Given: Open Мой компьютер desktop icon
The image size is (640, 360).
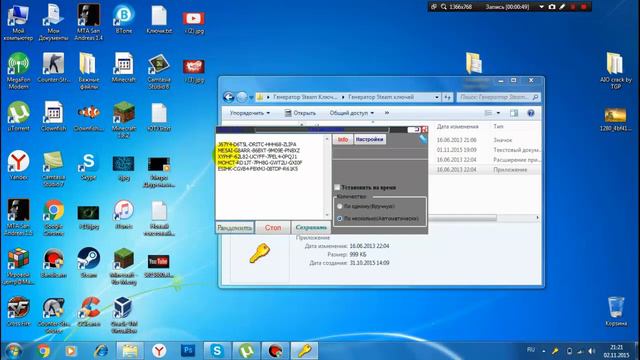Looking at the screenshot, I should [18, 23].
